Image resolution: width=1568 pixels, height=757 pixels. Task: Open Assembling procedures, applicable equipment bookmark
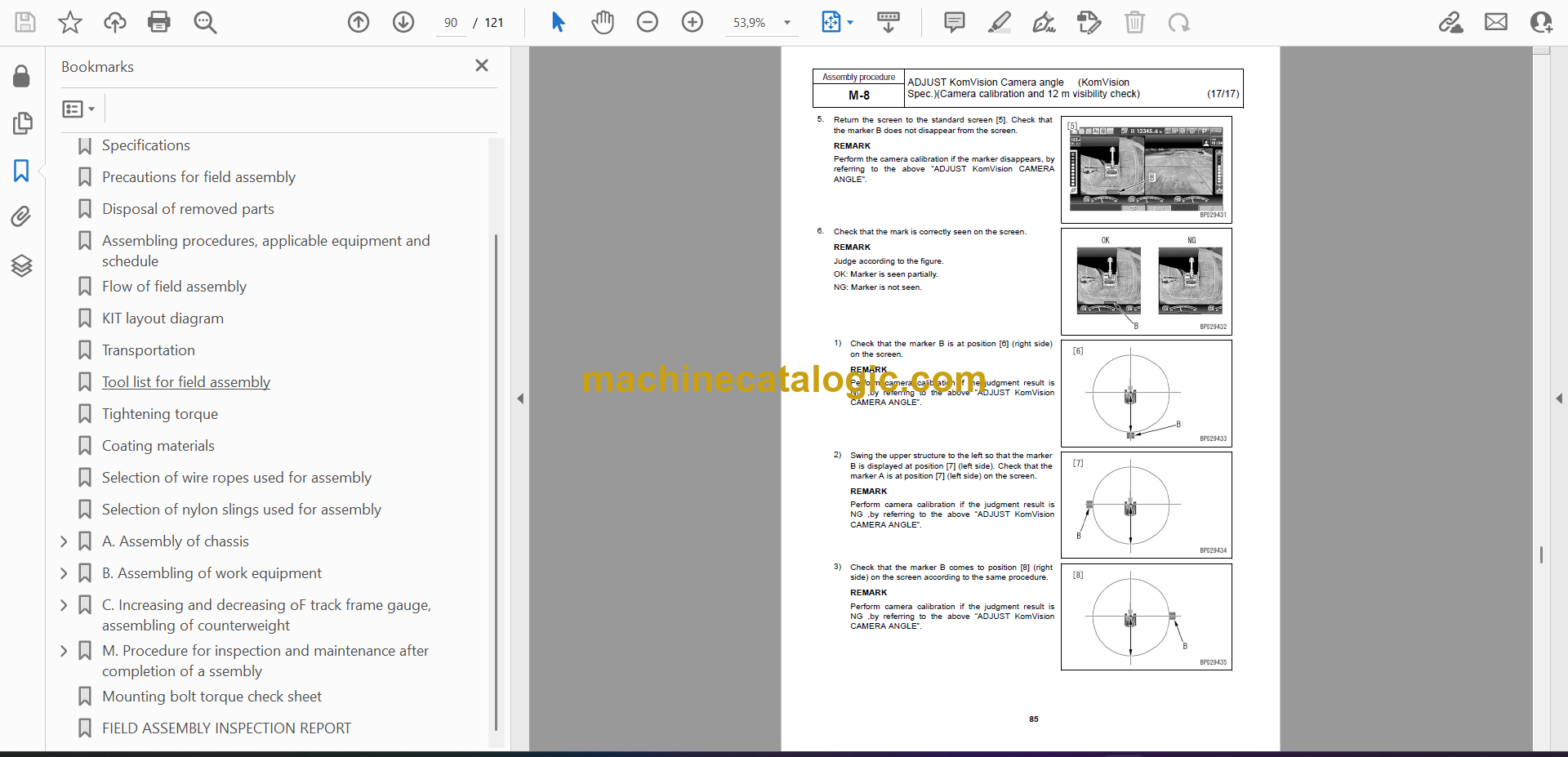tap(265, 251)
